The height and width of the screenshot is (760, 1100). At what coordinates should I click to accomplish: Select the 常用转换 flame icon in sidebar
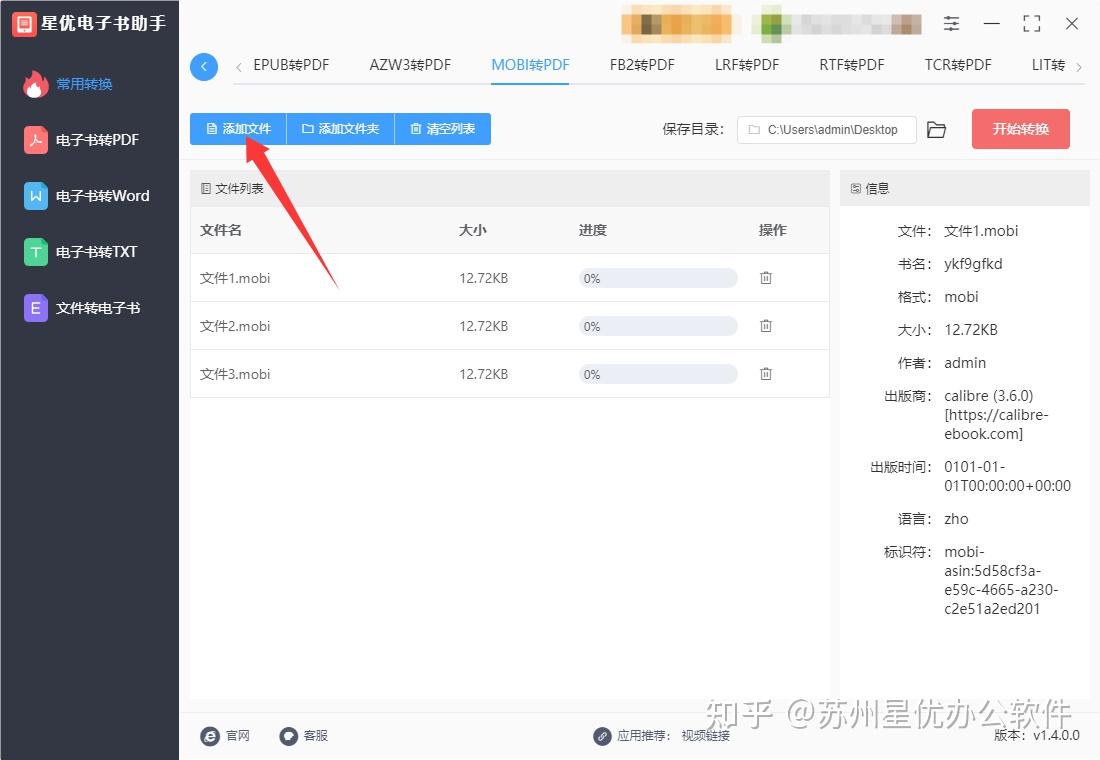click(x=34, y=84)
